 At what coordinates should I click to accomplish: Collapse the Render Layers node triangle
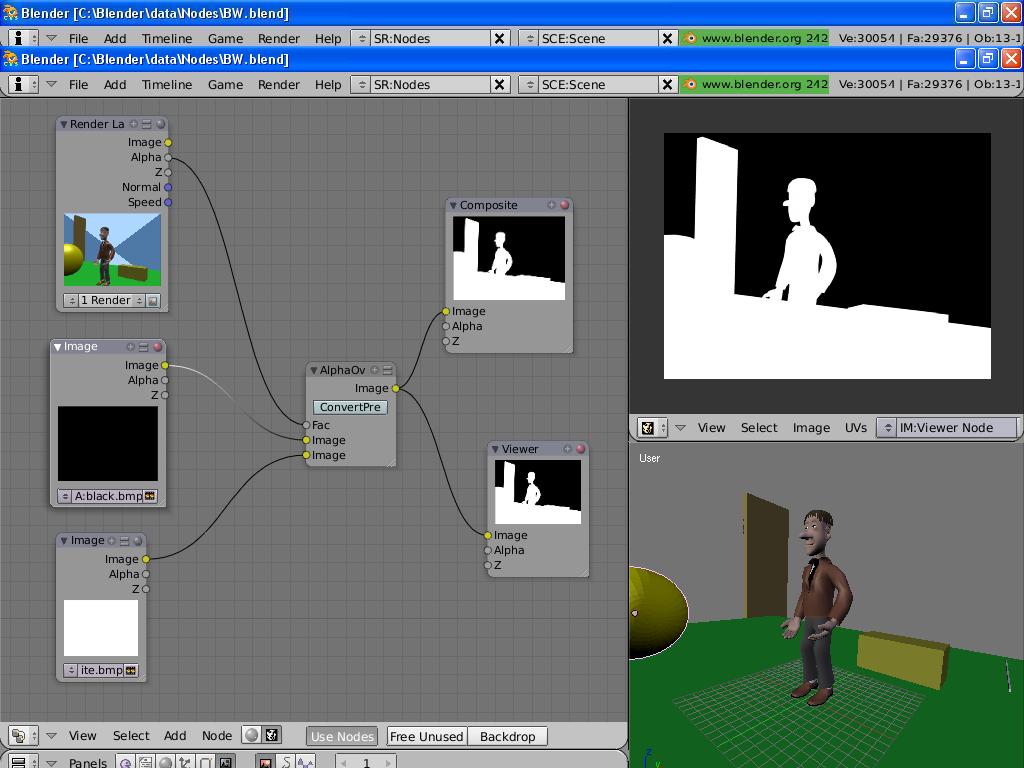point(63,124)
